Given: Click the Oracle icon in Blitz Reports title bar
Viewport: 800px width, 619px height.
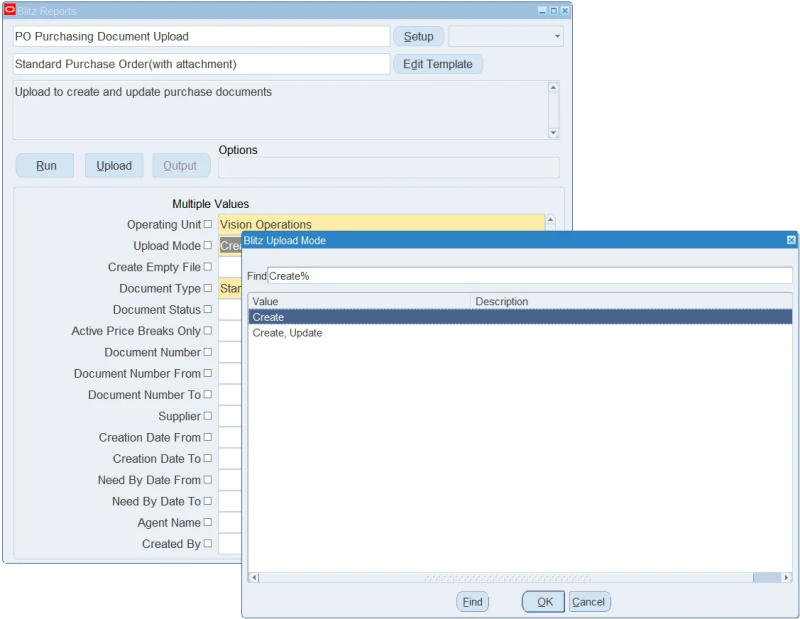Looking at the screenshot, I should 9,10.
